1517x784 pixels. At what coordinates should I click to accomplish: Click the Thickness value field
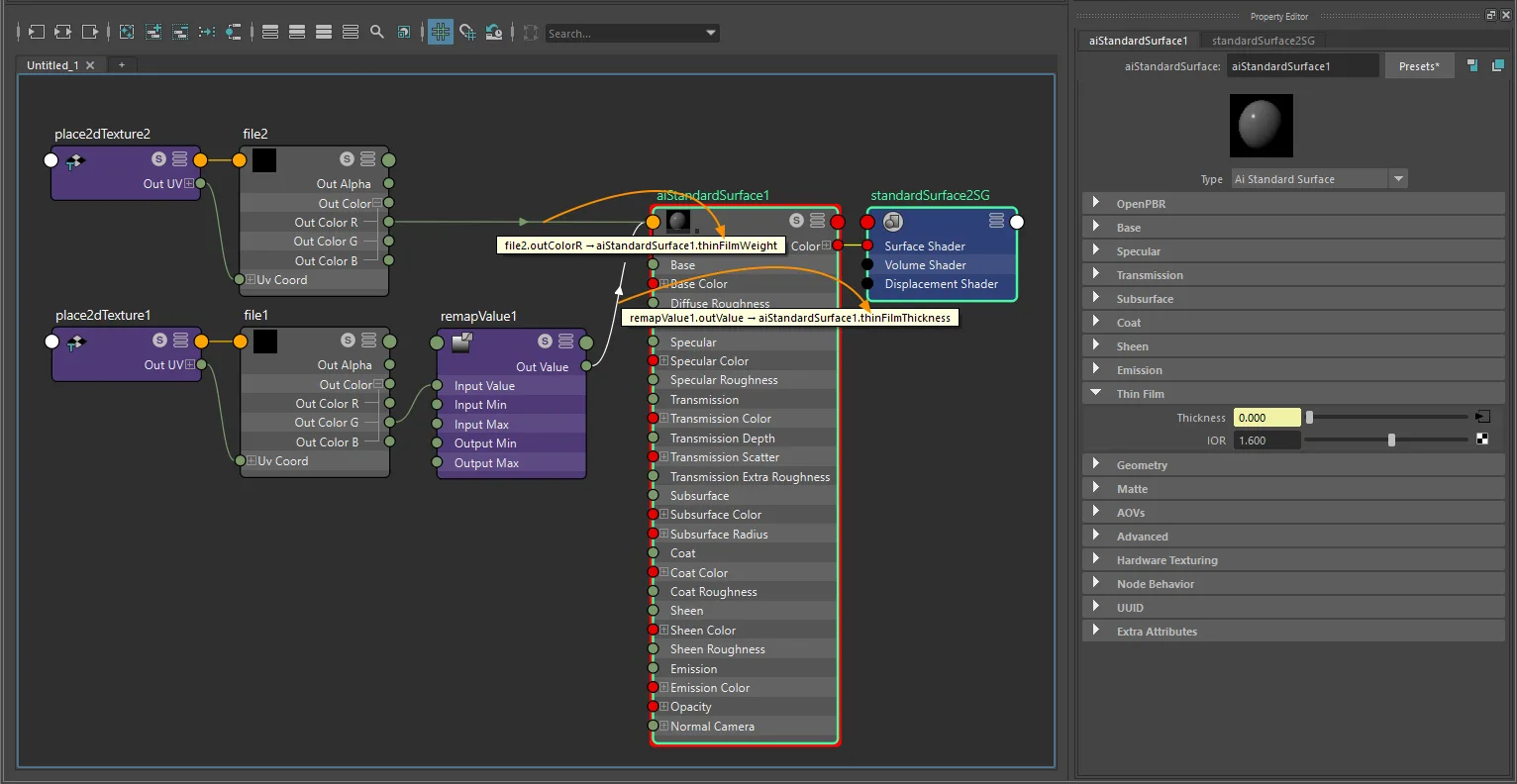pos(1266,418)
